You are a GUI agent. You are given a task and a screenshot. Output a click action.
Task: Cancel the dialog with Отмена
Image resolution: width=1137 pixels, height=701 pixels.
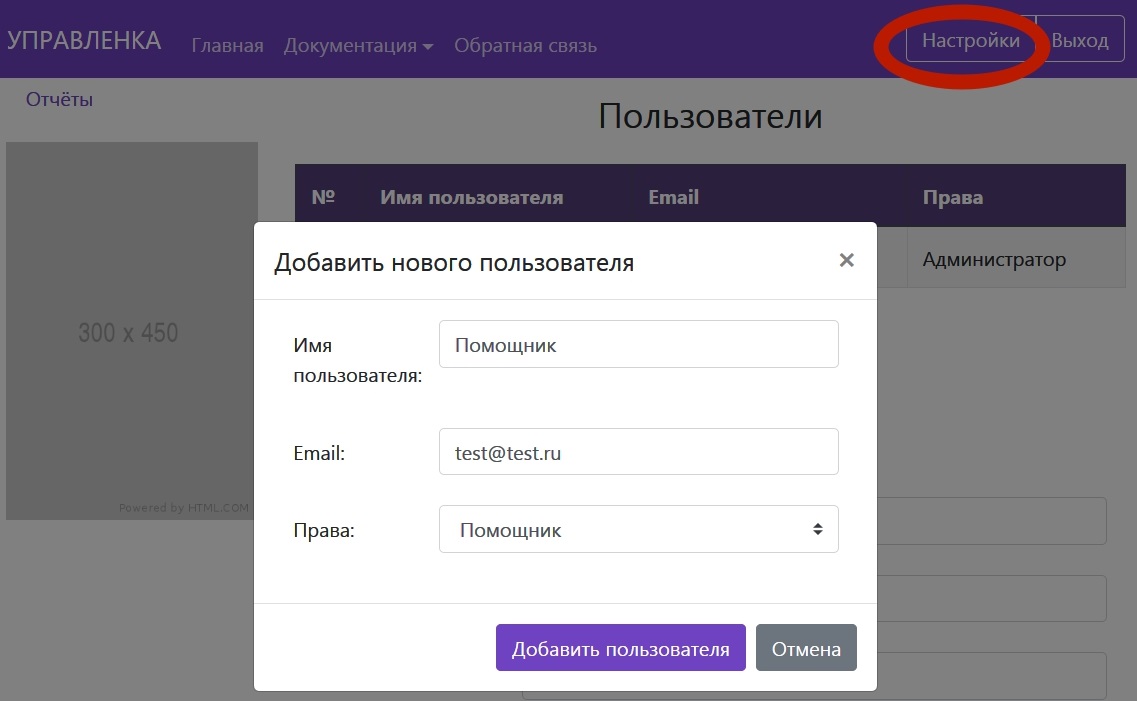[806, 649]
